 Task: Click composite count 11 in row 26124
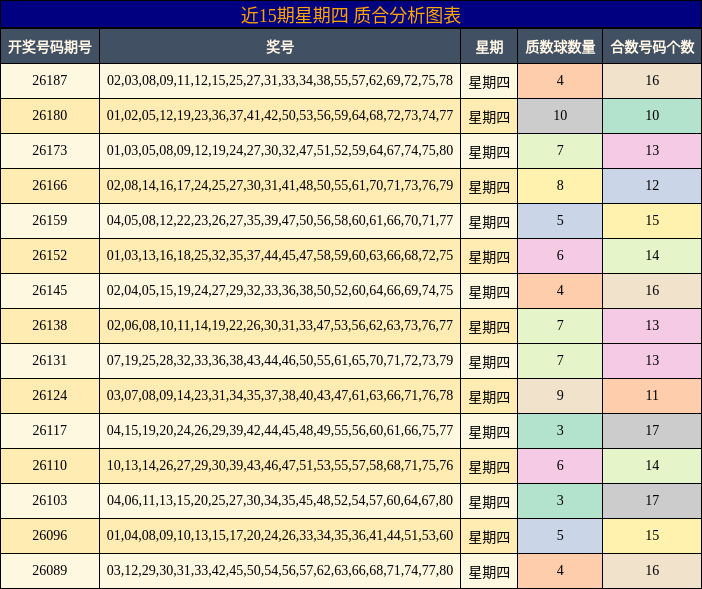point(652,395)
